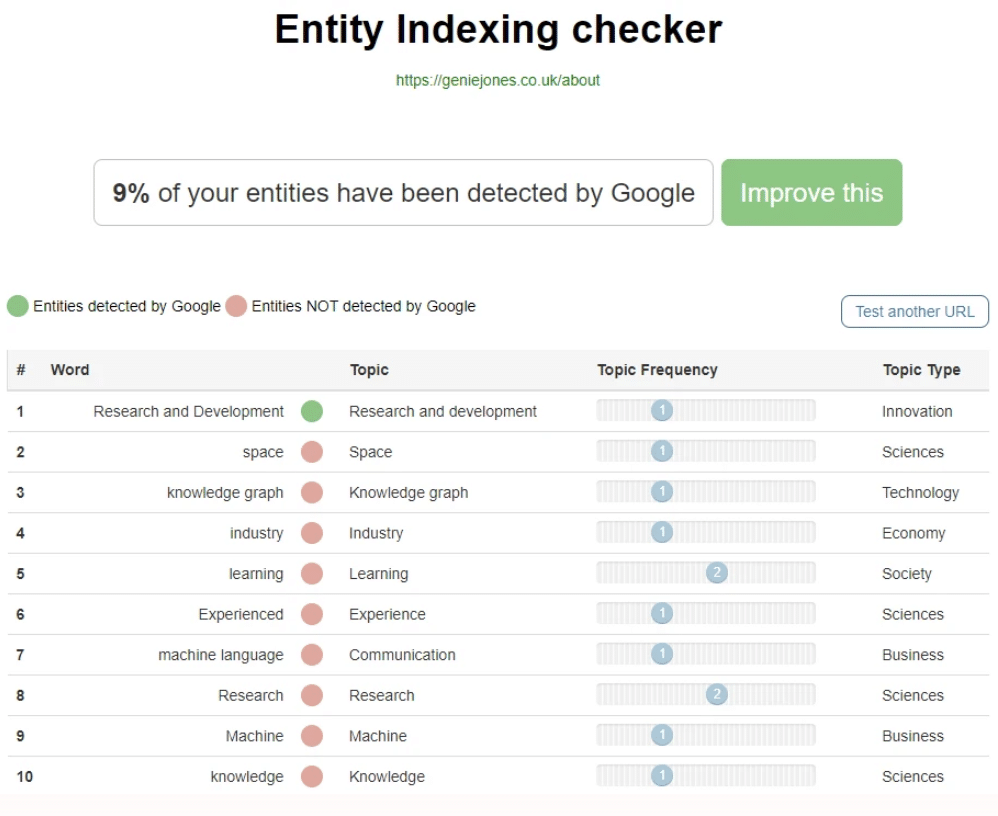Click the Word column header

[x=70, y=370]
